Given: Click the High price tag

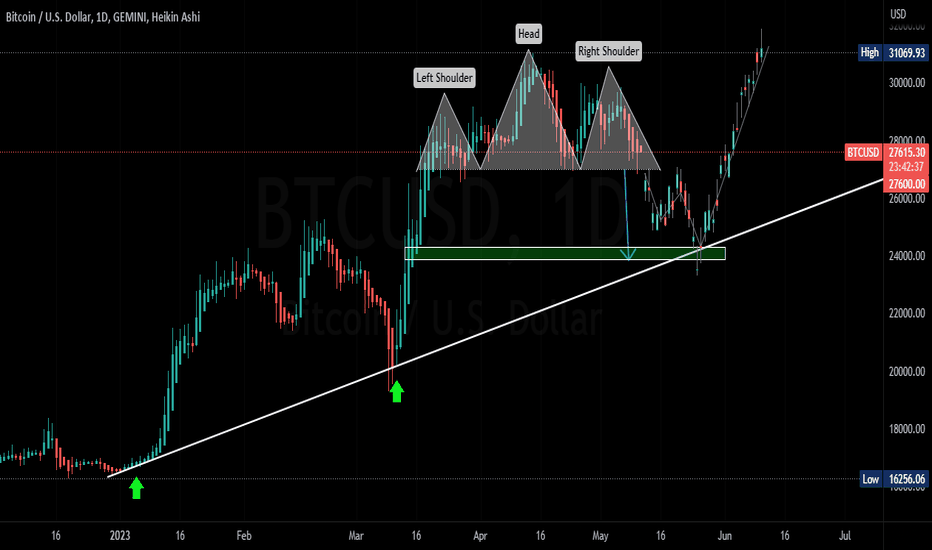Looking at the screenshot, I should (870, 53).
